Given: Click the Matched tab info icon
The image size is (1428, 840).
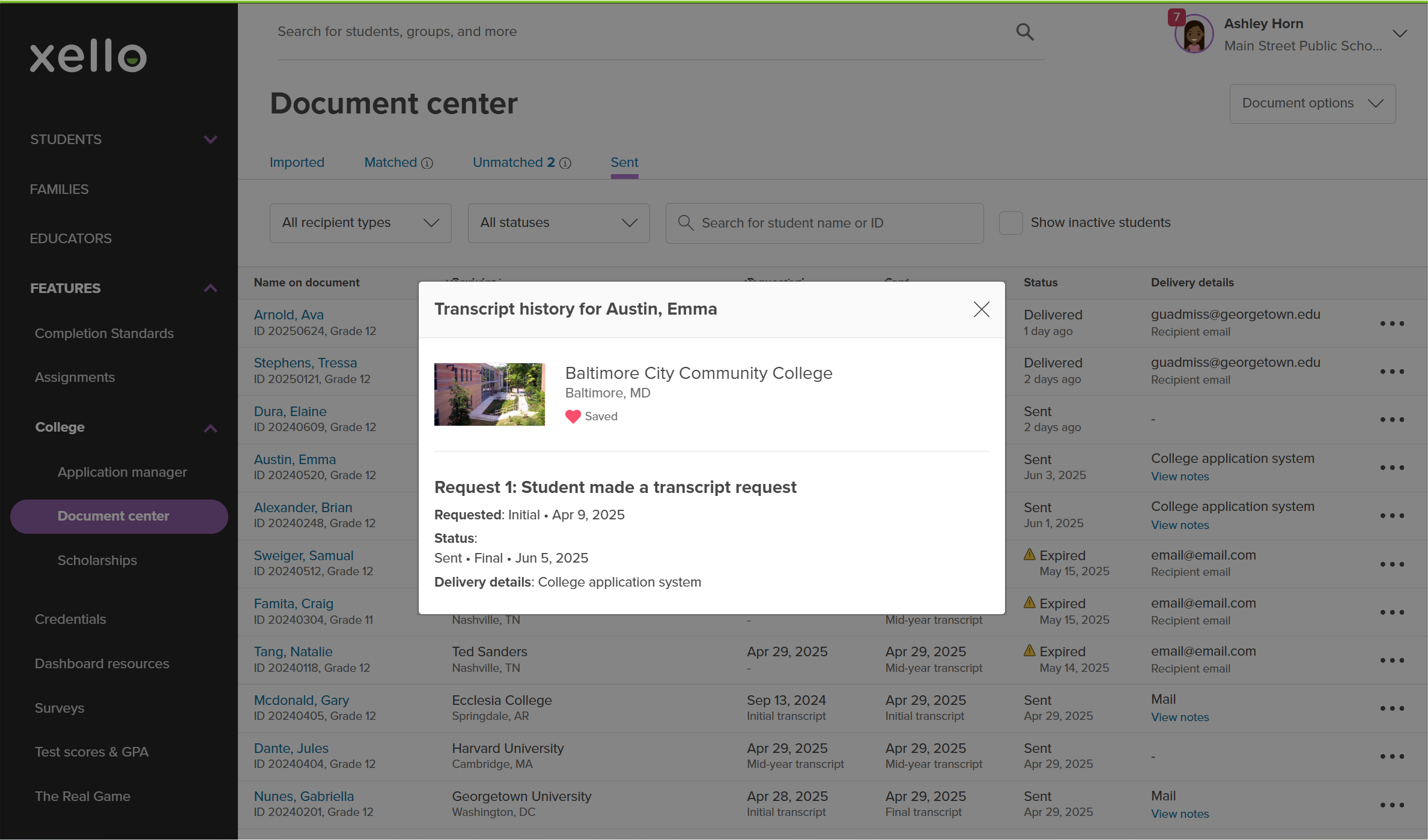Looking at the screenshot, I should pos(427,163).
